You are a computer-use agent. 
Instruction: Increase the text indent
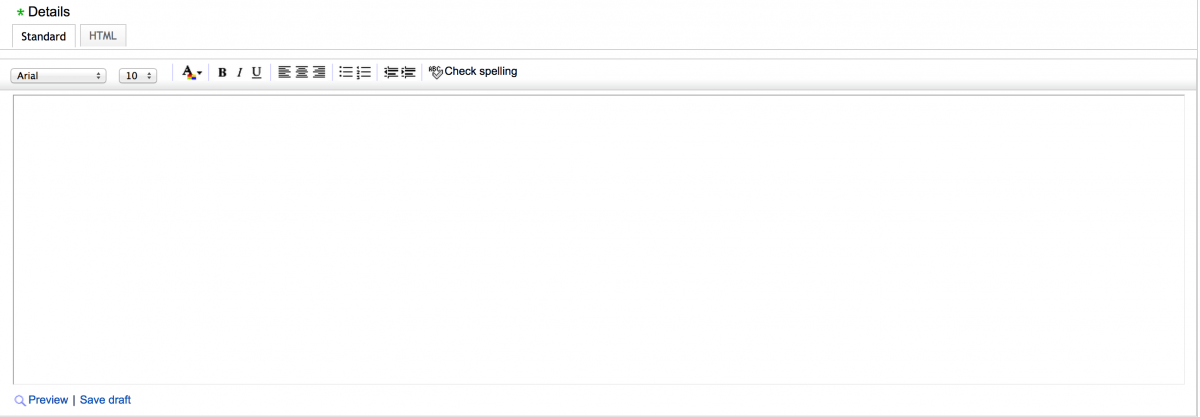pyautogui.click(x=408, y=73)
